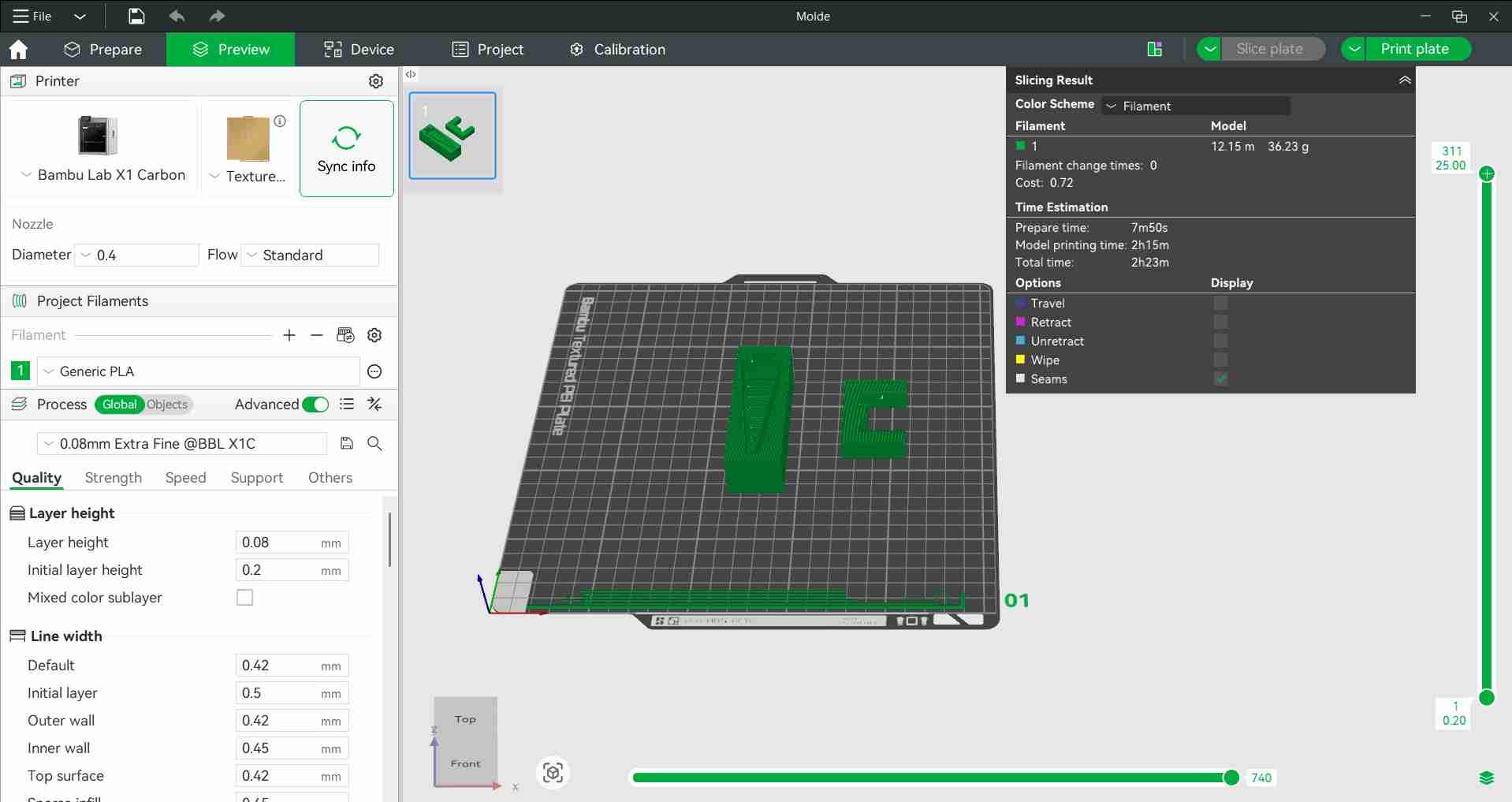Click the Layer height input field
This screenshot has width=1512, height=802.
[292, 543]
